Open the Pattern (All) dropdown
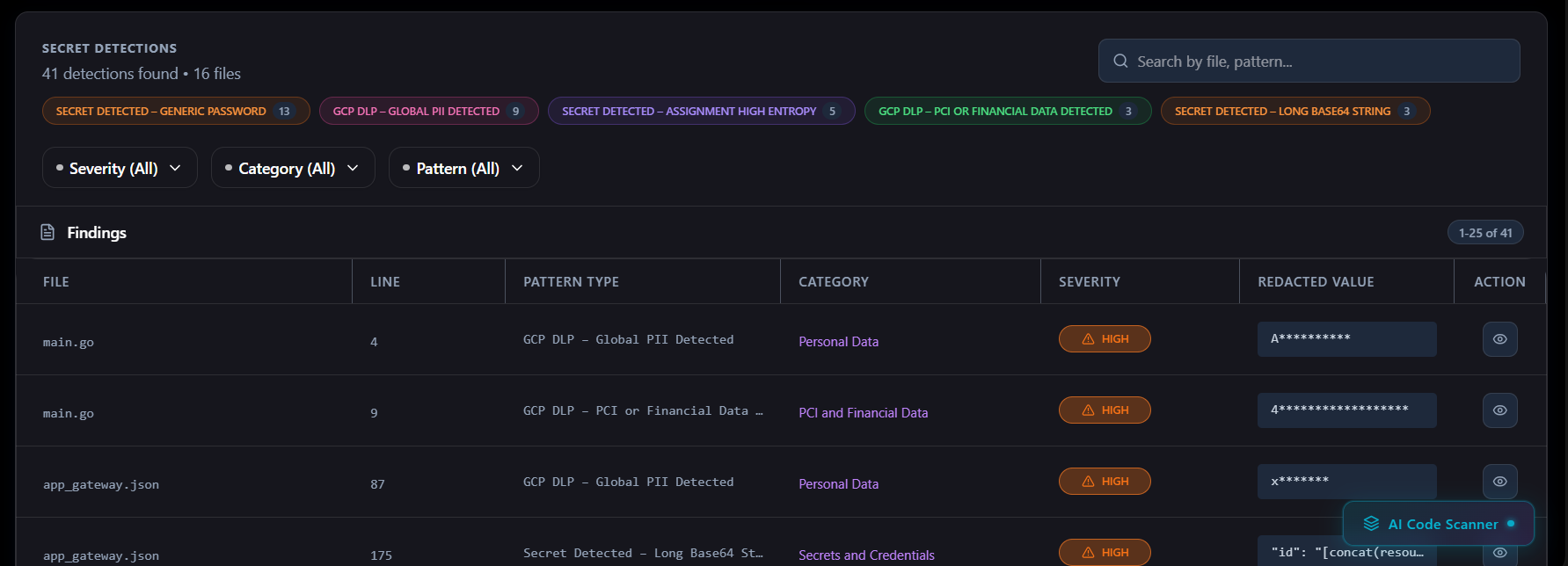The height and width of the screenshot is (566, 1568). (464, 168)
